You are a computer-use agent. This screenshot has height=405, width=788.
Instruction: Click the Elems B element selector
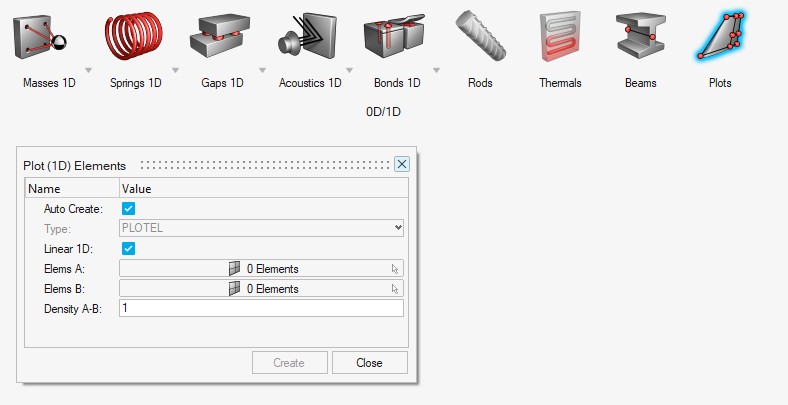[x=261, y=289]
